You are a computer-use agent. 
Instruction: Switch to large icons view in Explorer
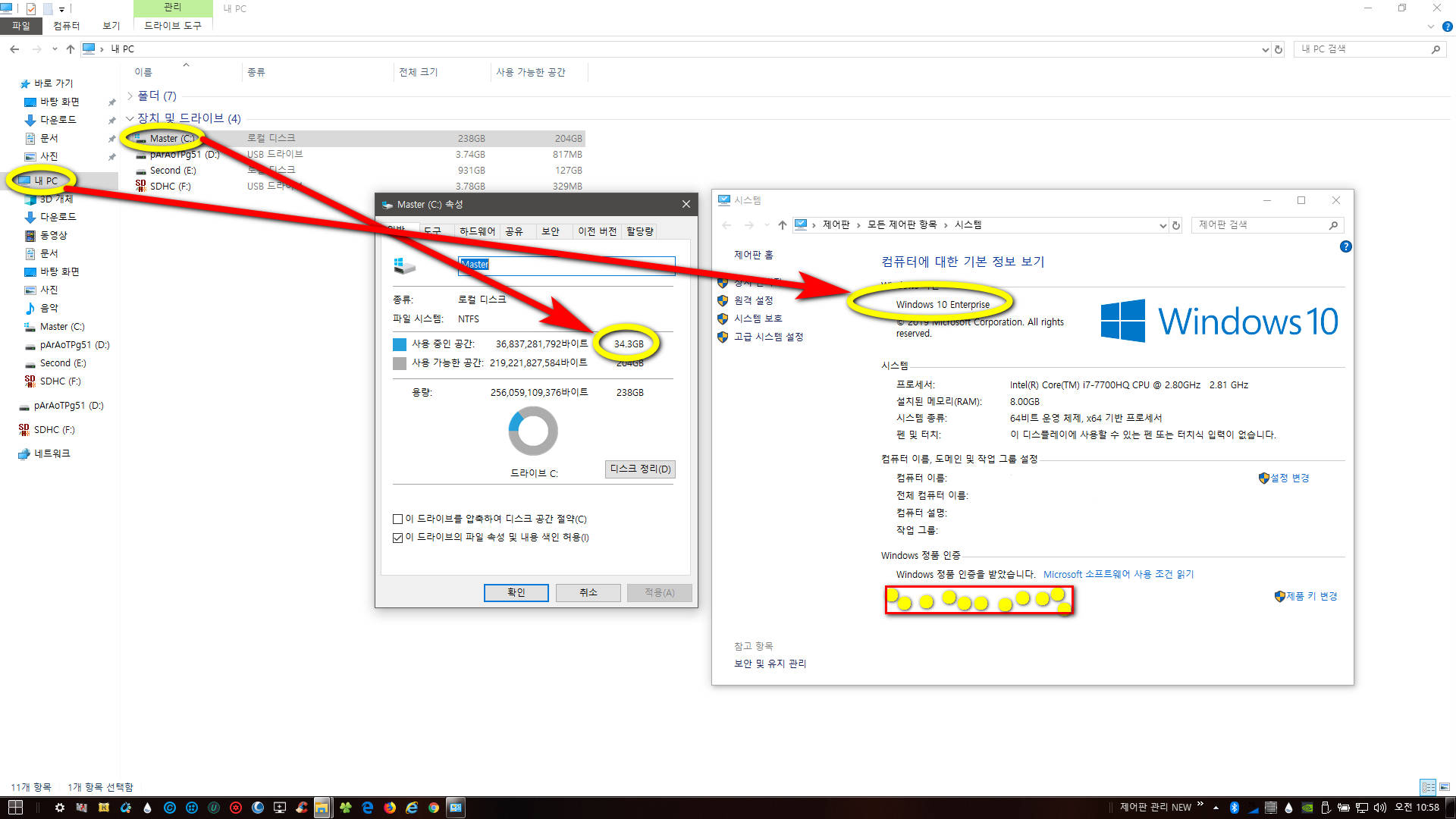tap(1445, 787)
